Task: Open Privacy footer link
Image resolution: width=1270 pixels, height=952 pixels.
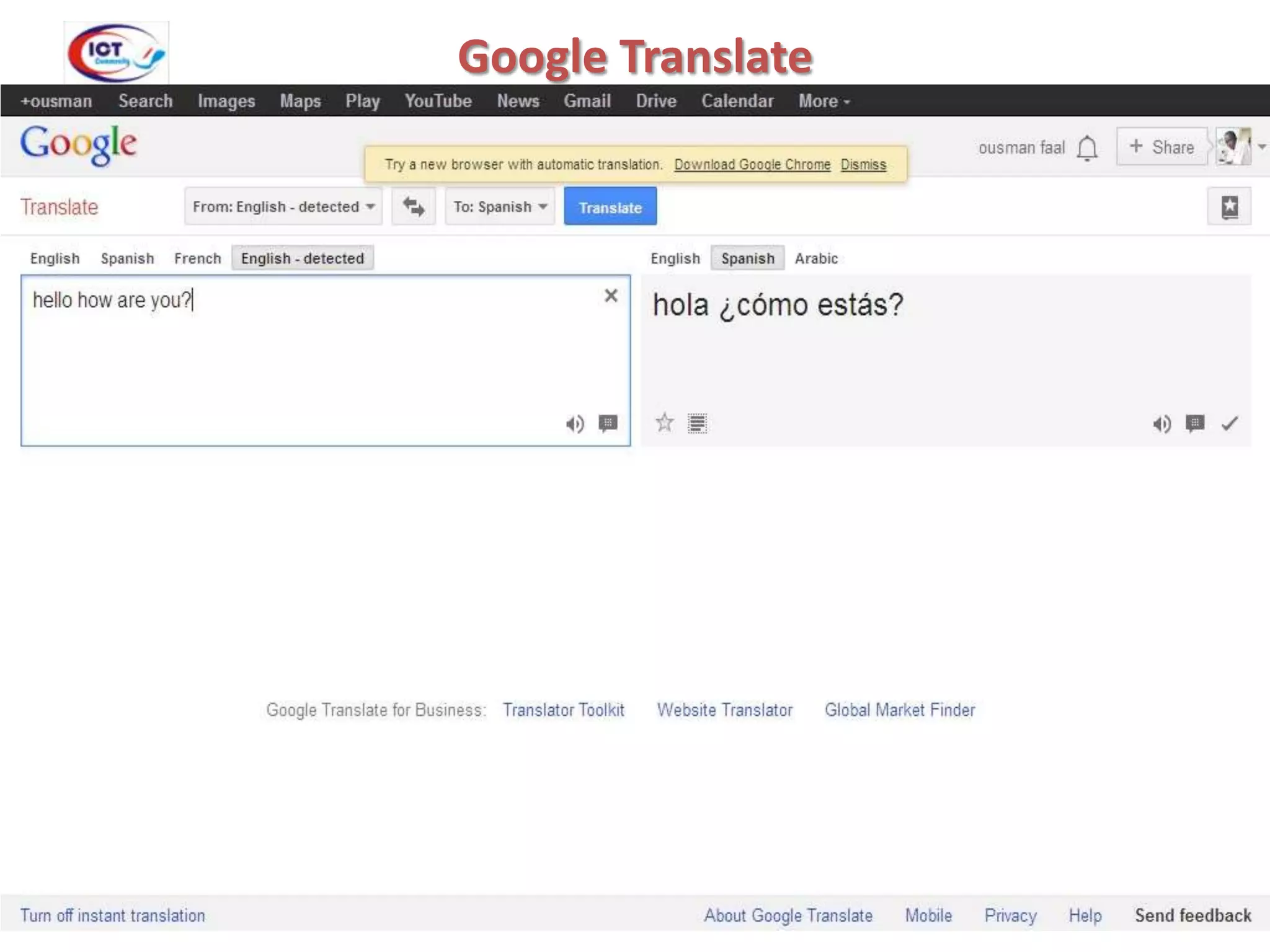Action: click(x=1011, y=916)
